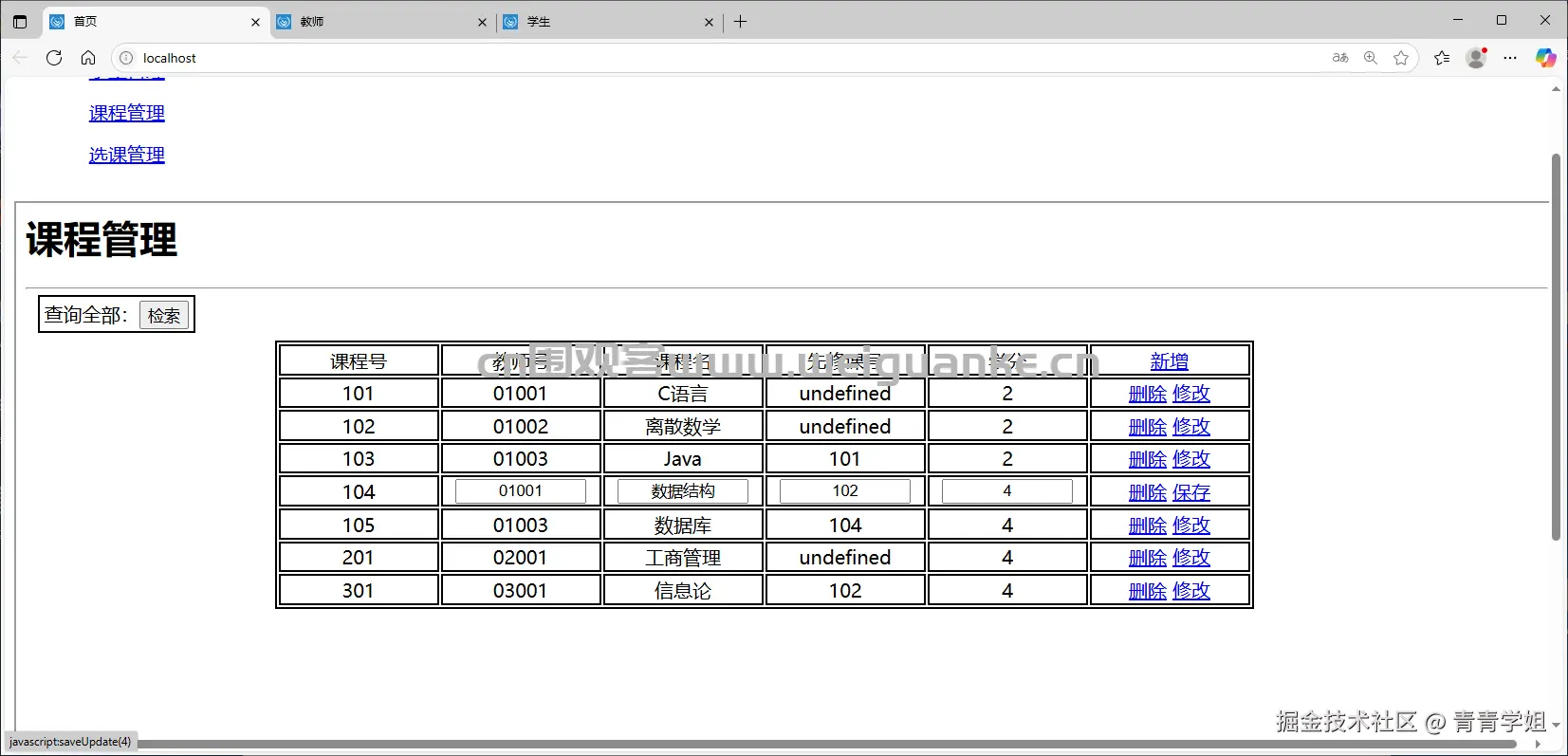Open the 选课管理 link
This screenshot has width=1568, height=756.
pyautogui.click(x=127, y=155)
